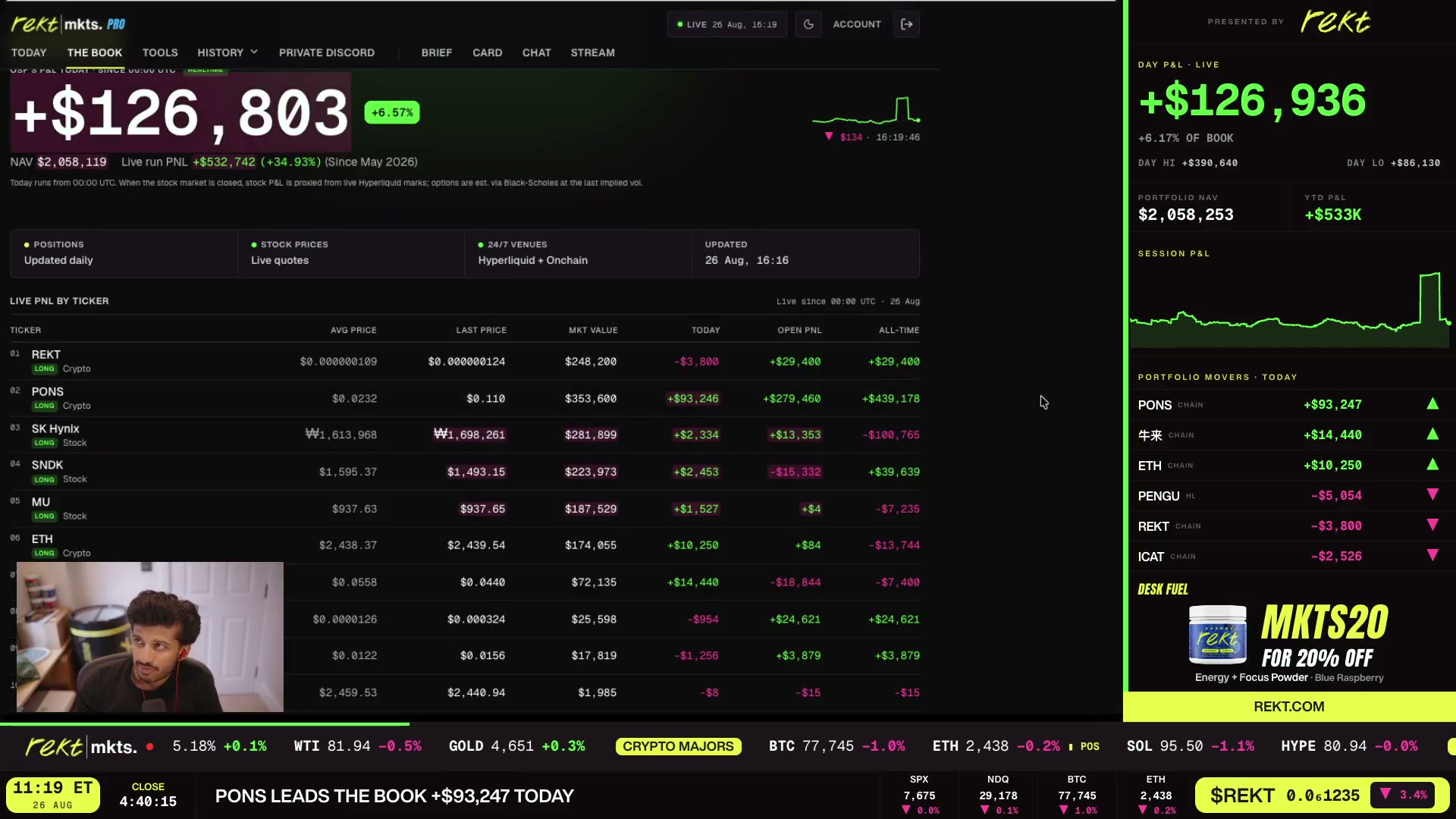Expand the HISTORY dropdown menu
1456x819 pixels.
[x=227, y=52]
